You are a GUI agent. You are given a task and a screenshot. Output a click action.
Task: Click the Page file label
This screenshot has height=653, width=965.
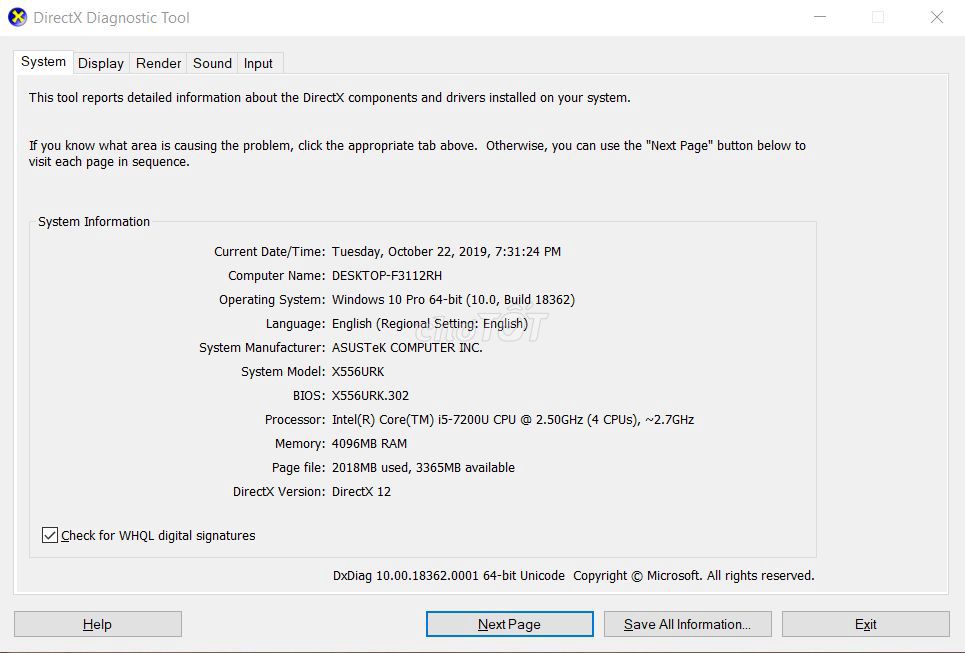pyautogui.click(x=298, y=468)
